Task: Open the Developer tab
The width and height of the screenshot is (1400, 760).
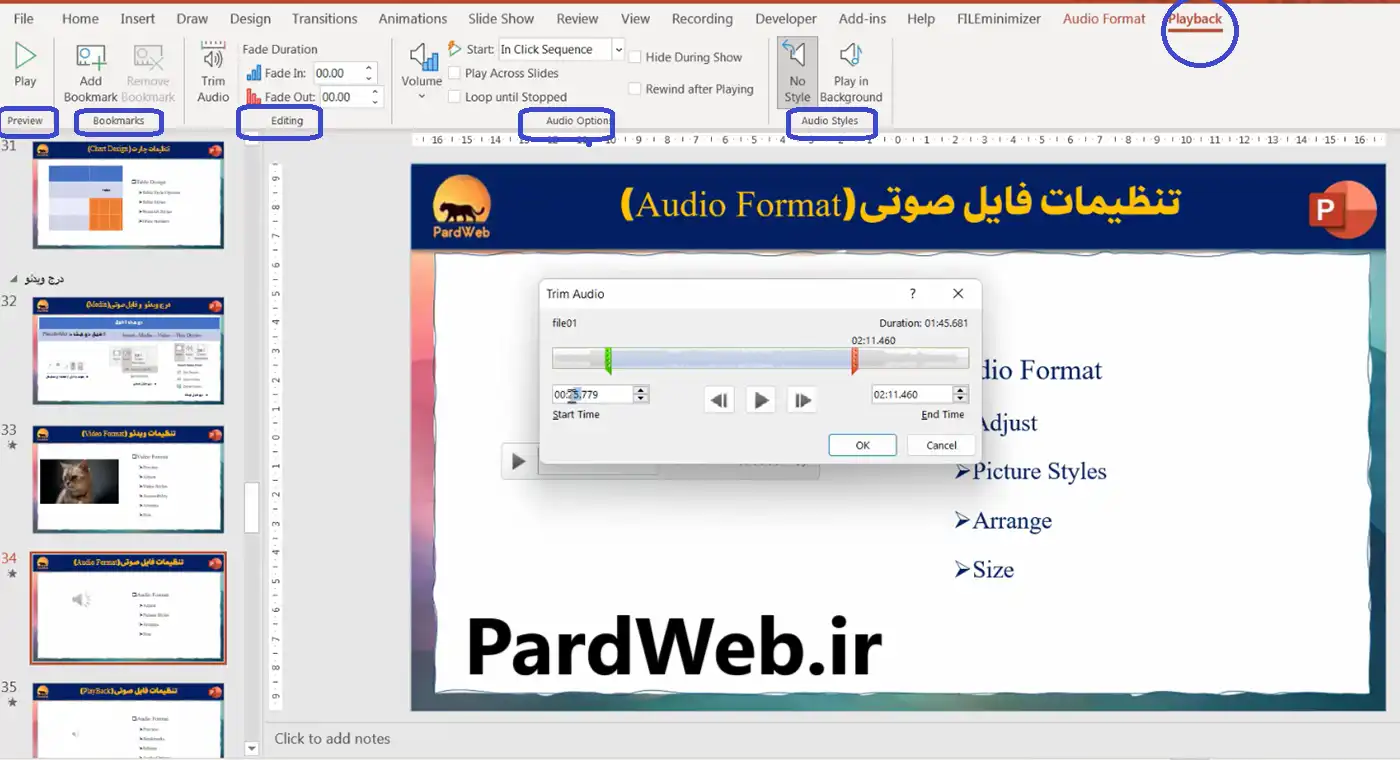Action: pyautogui.click(x=786, y=19)
